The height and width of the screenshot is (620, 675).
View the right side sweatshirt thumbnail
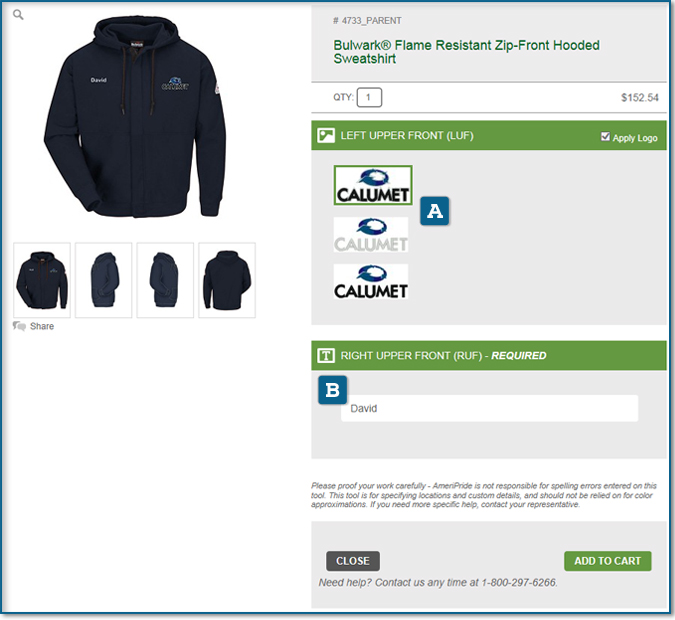coord(165,280)
